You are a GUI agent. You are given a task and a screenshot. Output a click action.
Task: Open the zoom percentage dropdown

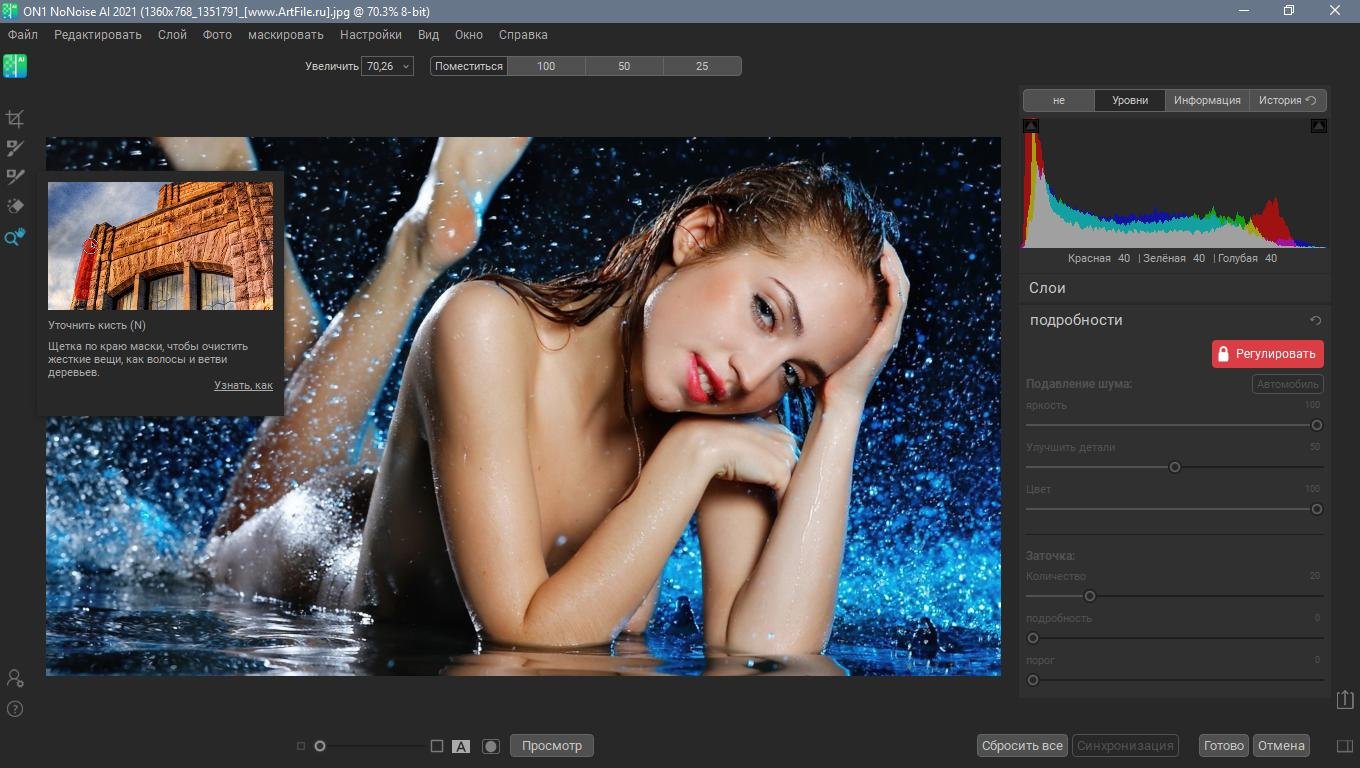pyautogui.click(x=405, y=66)
